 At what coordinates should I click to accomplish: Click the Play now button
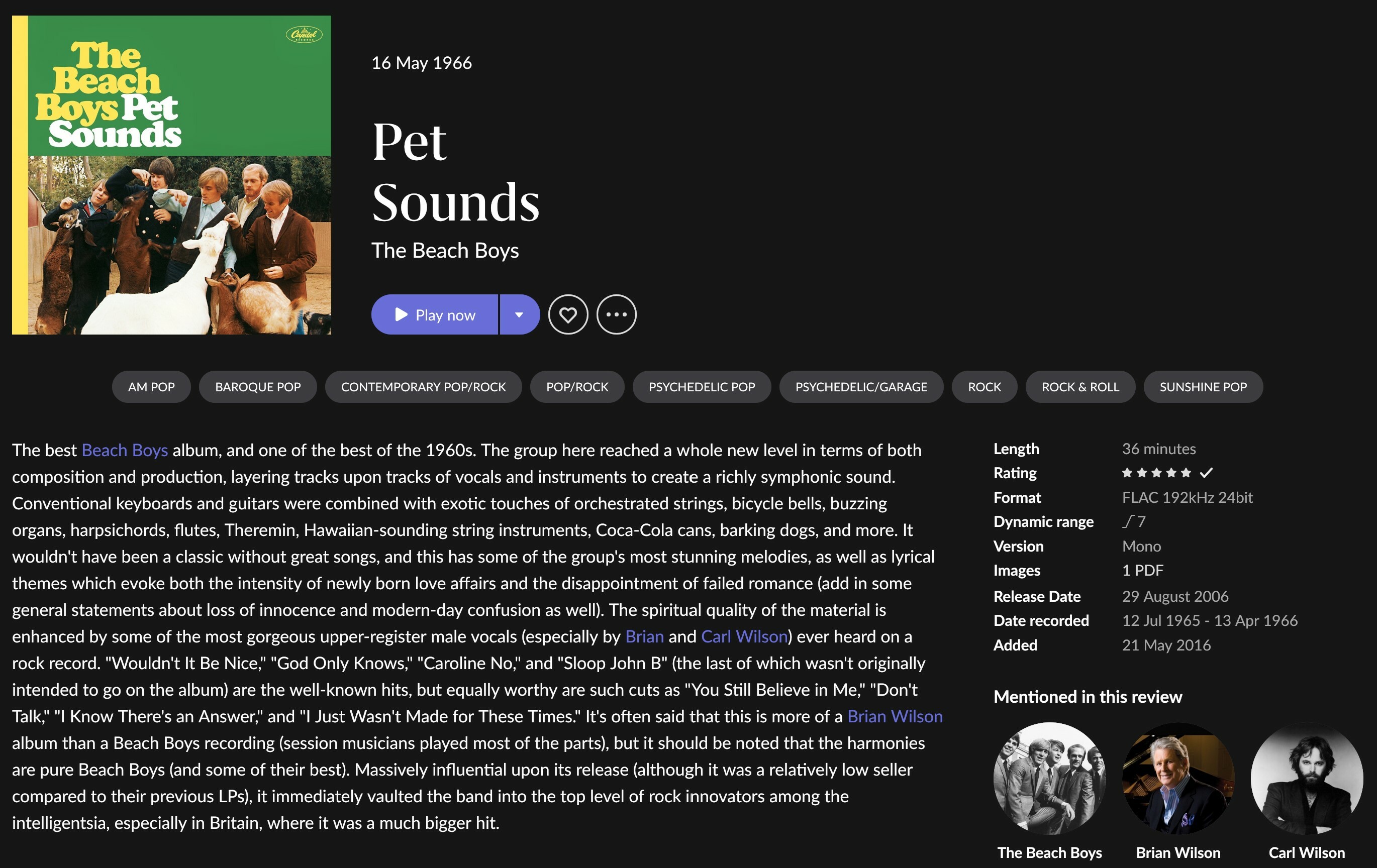[x=435, y=314]
